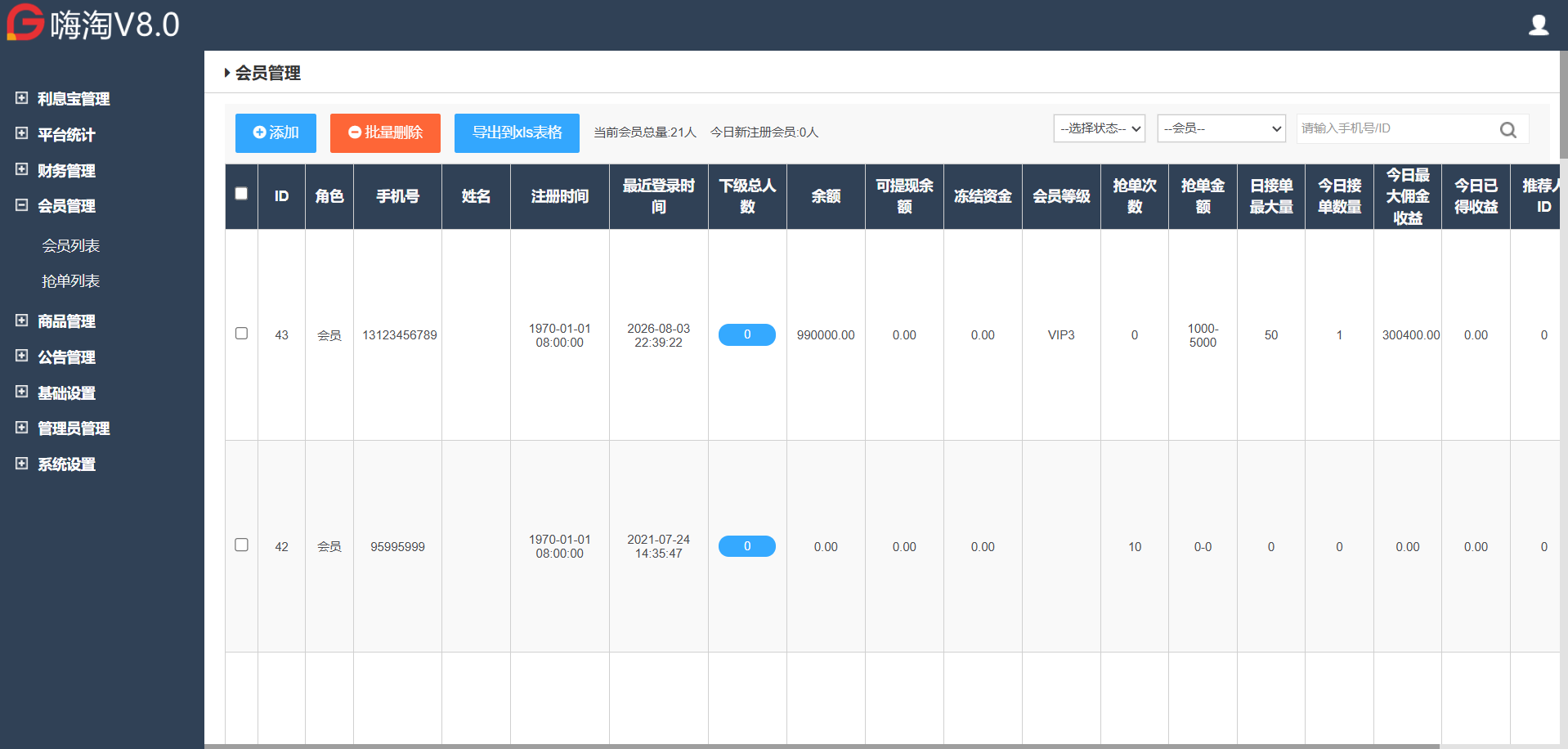Toggle the select-all checkbox in table header

click(241, 194)
